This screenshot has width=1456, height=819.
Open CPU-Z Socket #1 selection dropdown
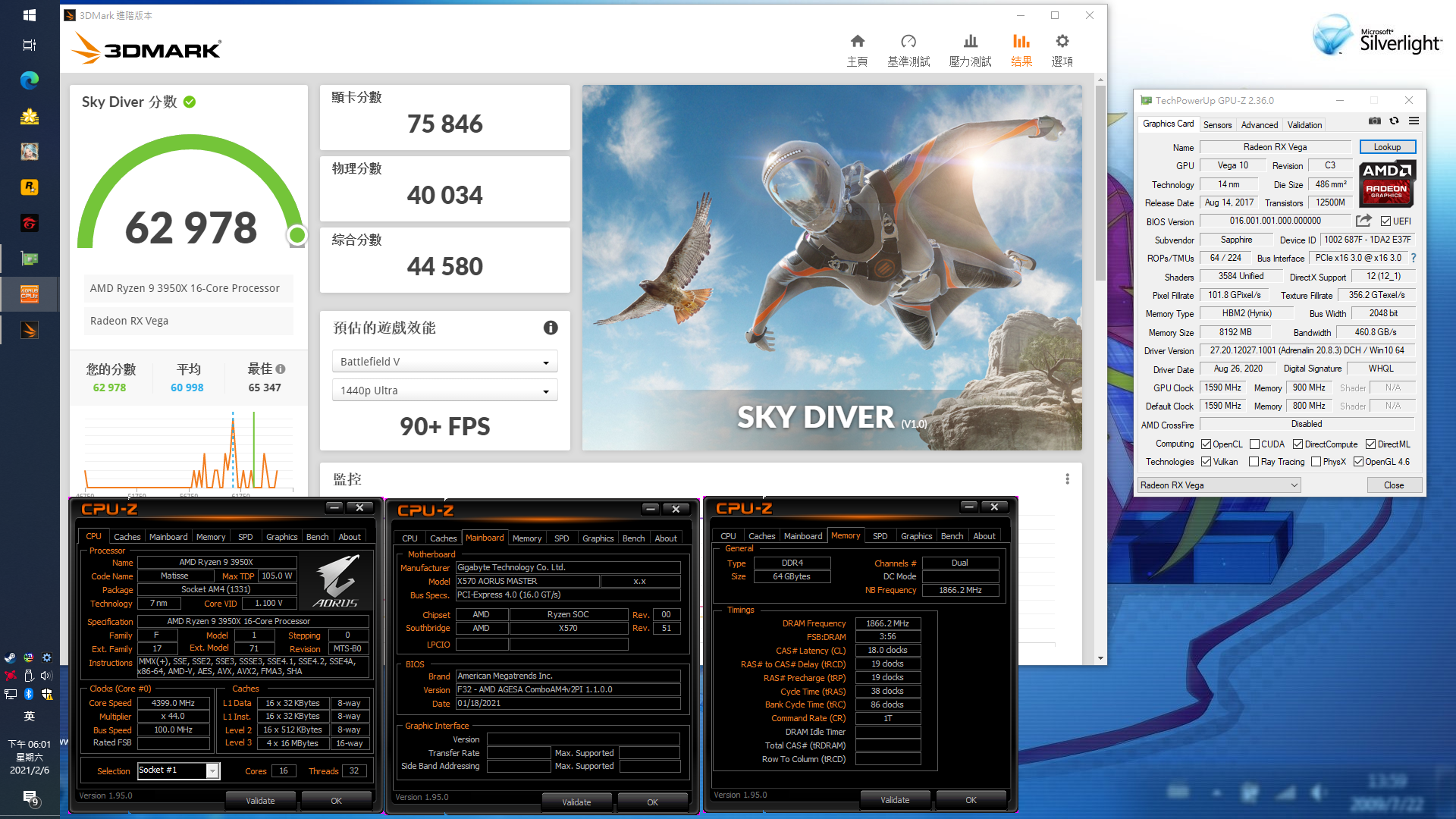(178, 770)
